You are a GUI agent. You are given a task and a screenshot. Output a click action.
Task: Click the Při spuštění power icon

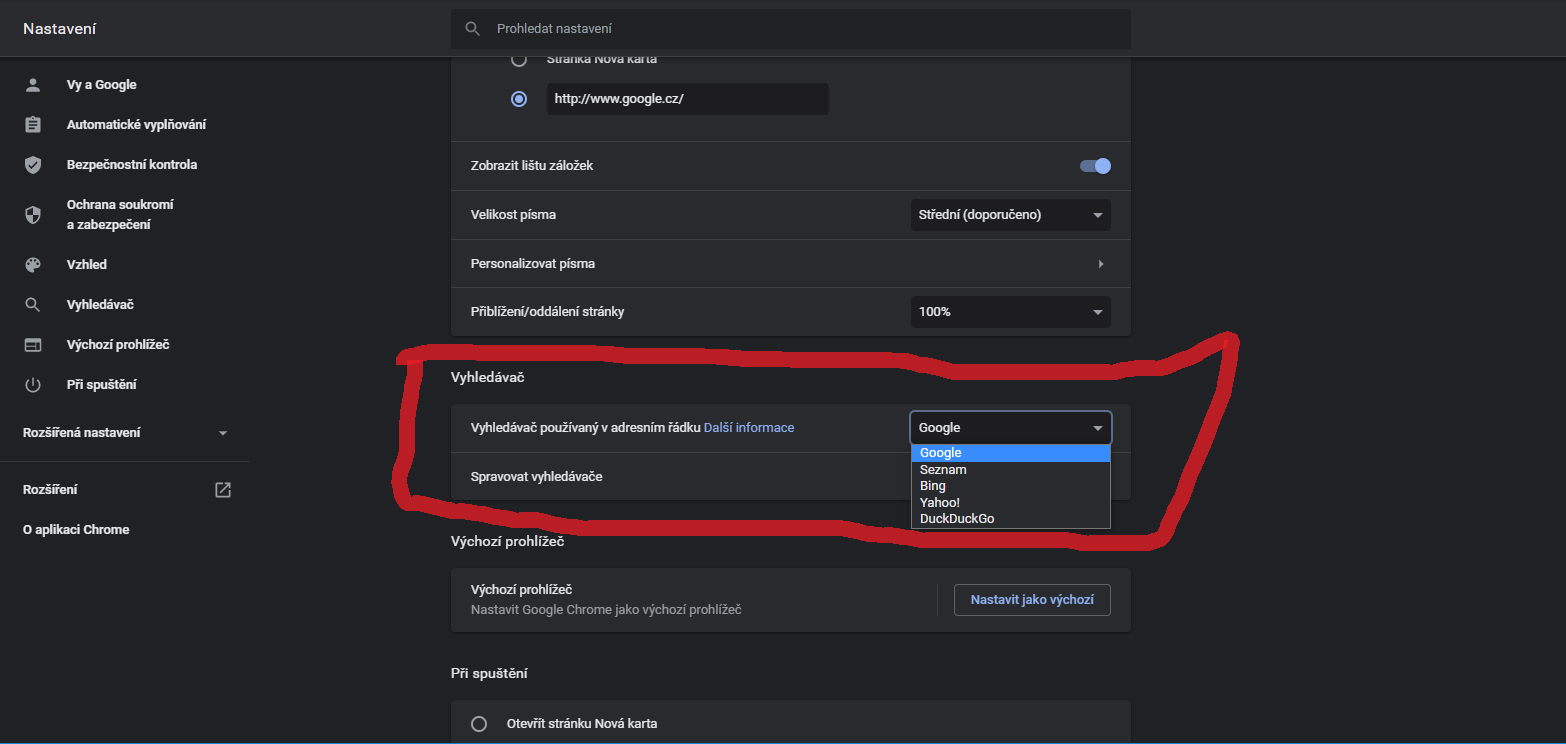[33, 385]
